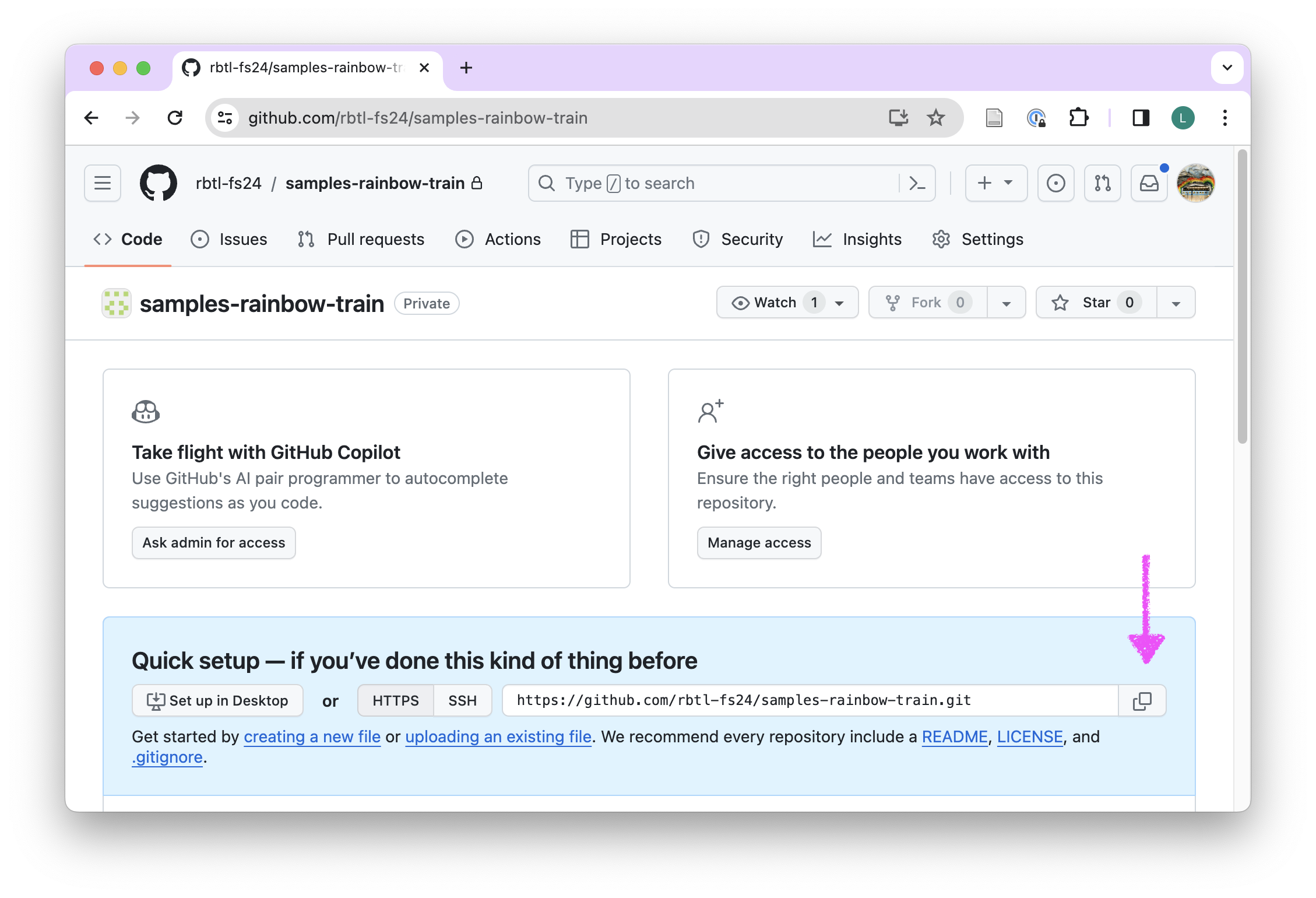1316x898 pixels.
Task: Bookmark this page with the star icon
Action: tap(936, 118)
